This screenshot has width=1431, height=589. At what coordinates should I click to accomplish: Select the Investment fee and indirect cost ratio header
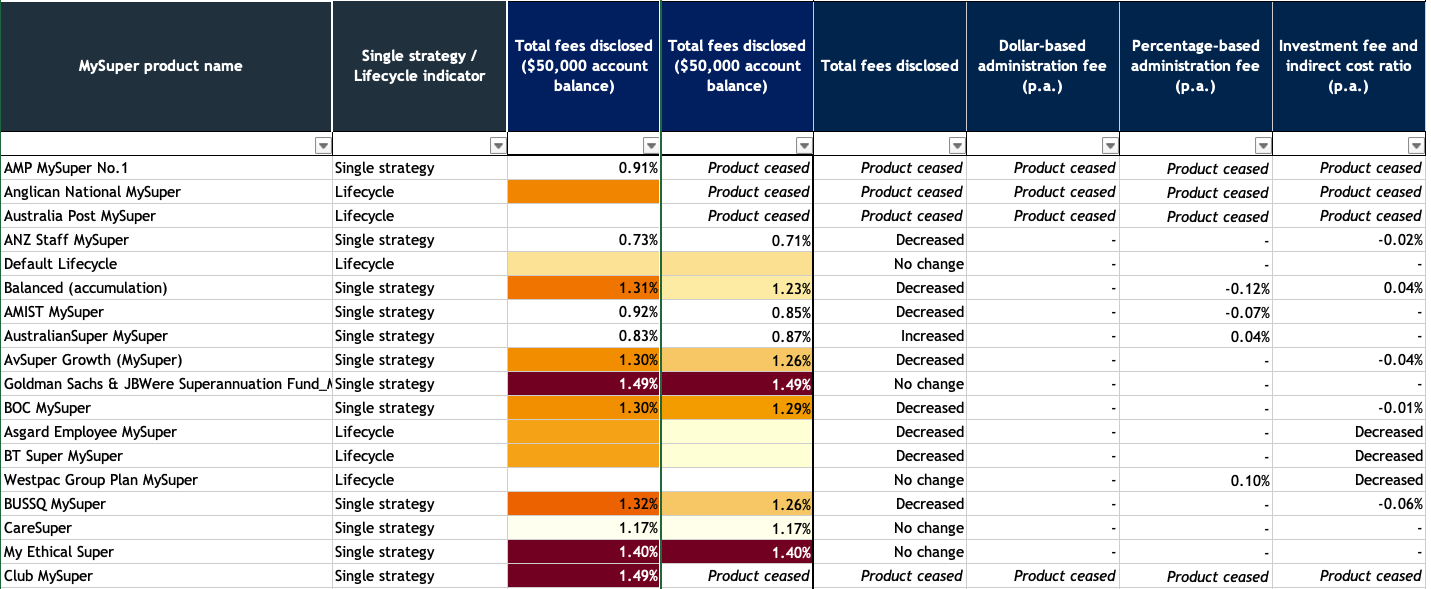pos(1348,66)
